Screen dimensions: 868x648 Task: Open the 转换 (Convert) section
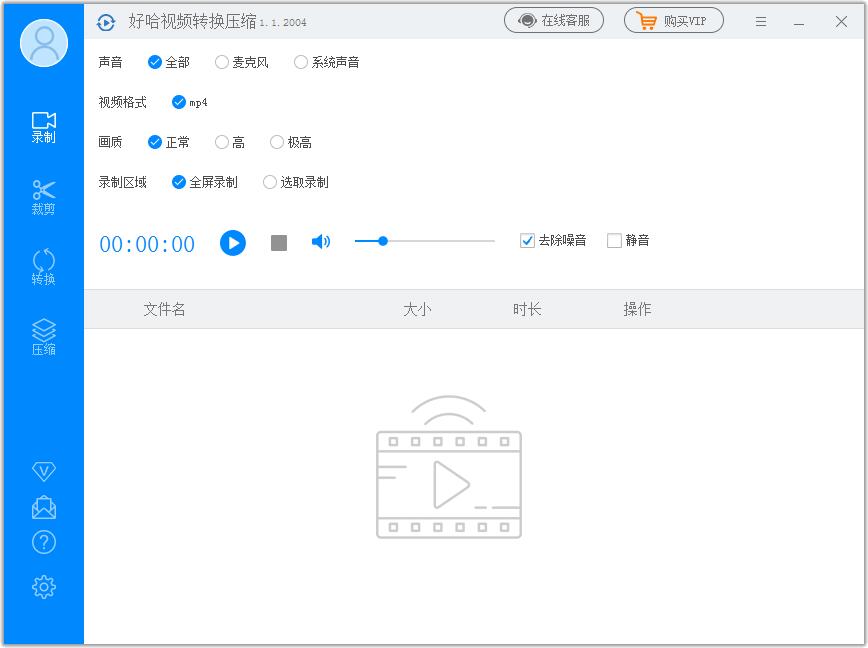[x=43, y=267]
